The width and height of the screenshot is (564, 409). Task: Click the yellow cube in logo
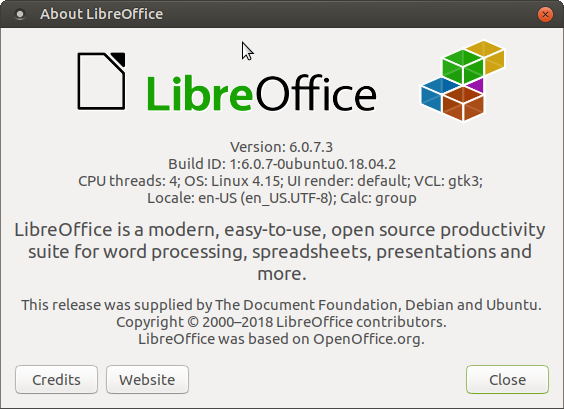(486, 57)
